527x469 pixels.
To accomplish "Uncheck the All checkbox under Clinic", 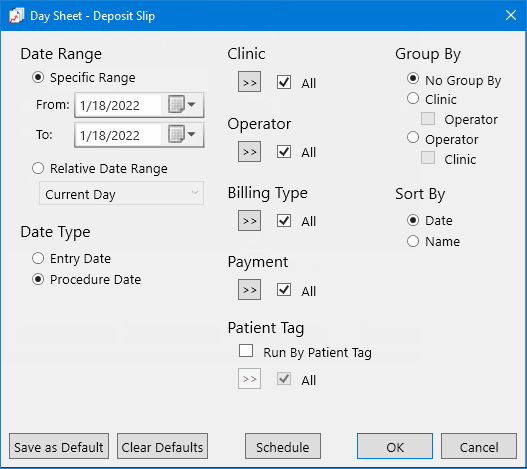I will 284,82.
